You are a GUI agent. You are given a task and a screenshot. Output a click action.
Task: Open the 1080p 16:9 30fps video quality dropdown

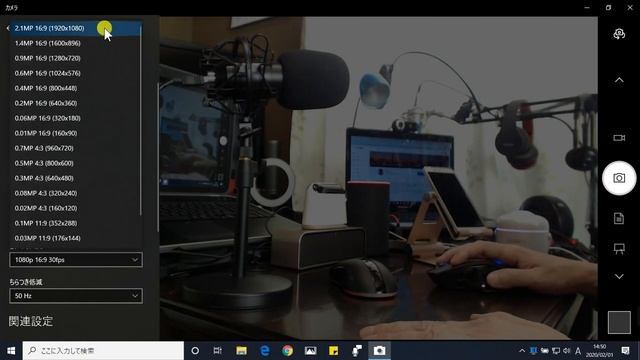(x=76, y=260)
